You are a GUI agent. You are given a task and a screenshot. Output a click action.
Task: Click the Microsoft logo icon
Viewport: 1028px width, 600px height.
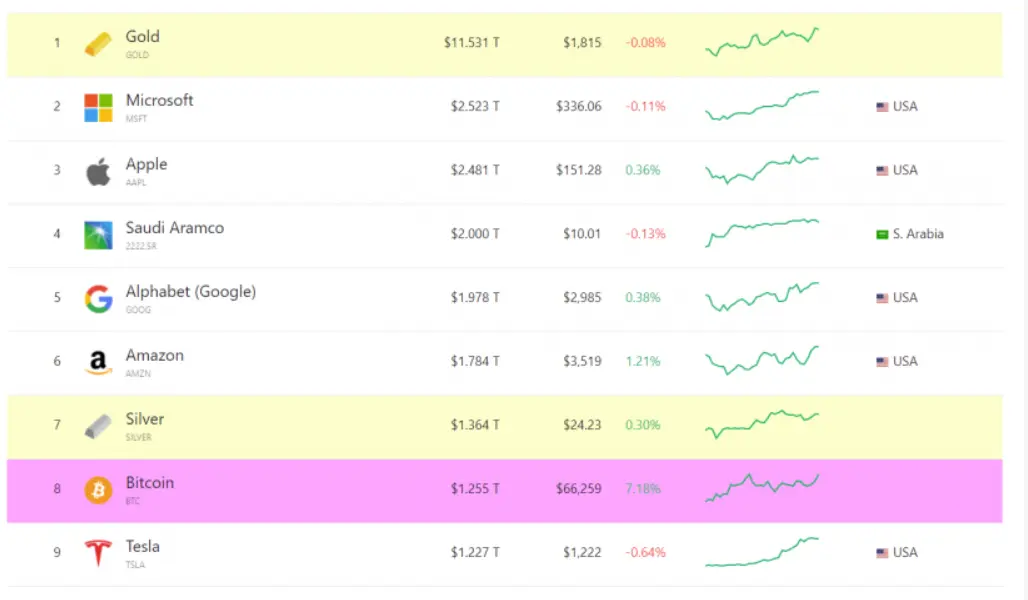(x=98, y=107)
